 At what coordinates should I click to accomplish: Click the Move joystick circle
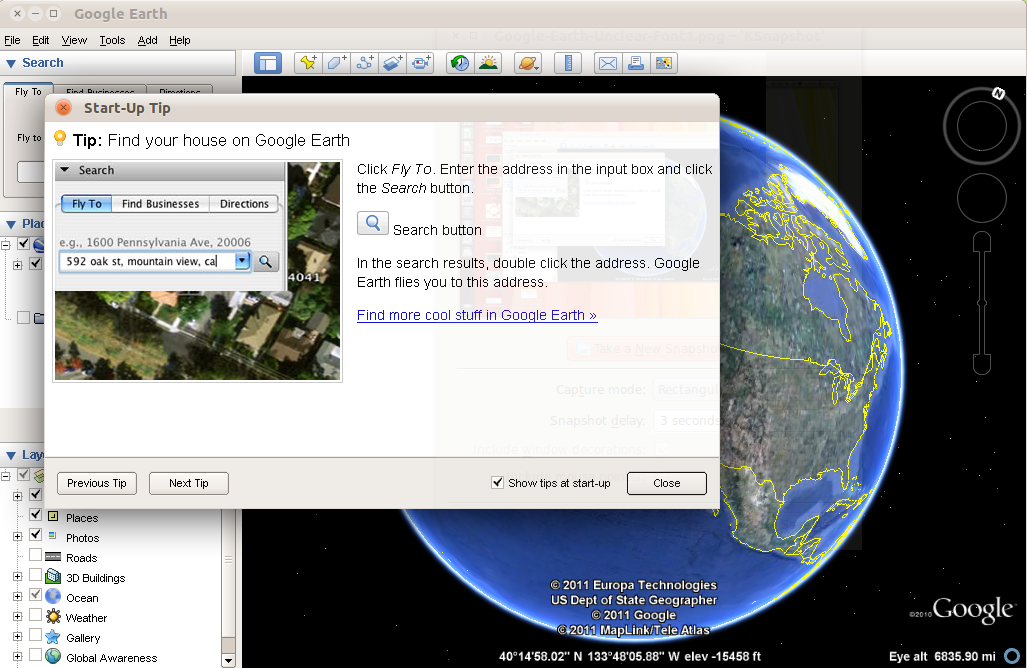click(x=982, y=198)
